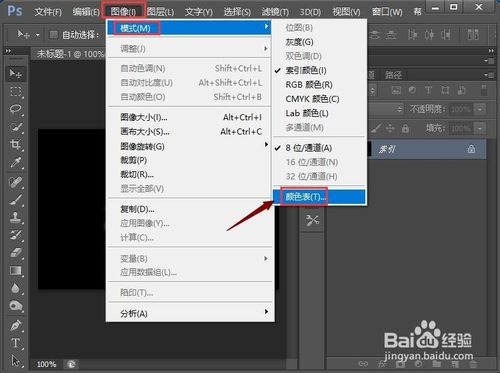Image resolution: width=500 pixels, height=373 pixels.
Task: Click the pixel layer filter icon
Action: (x=396, y=90)
